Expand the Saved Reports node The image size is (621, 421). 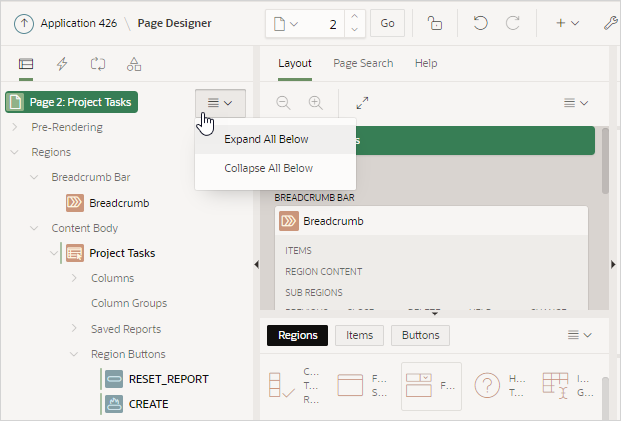(74, 328)
